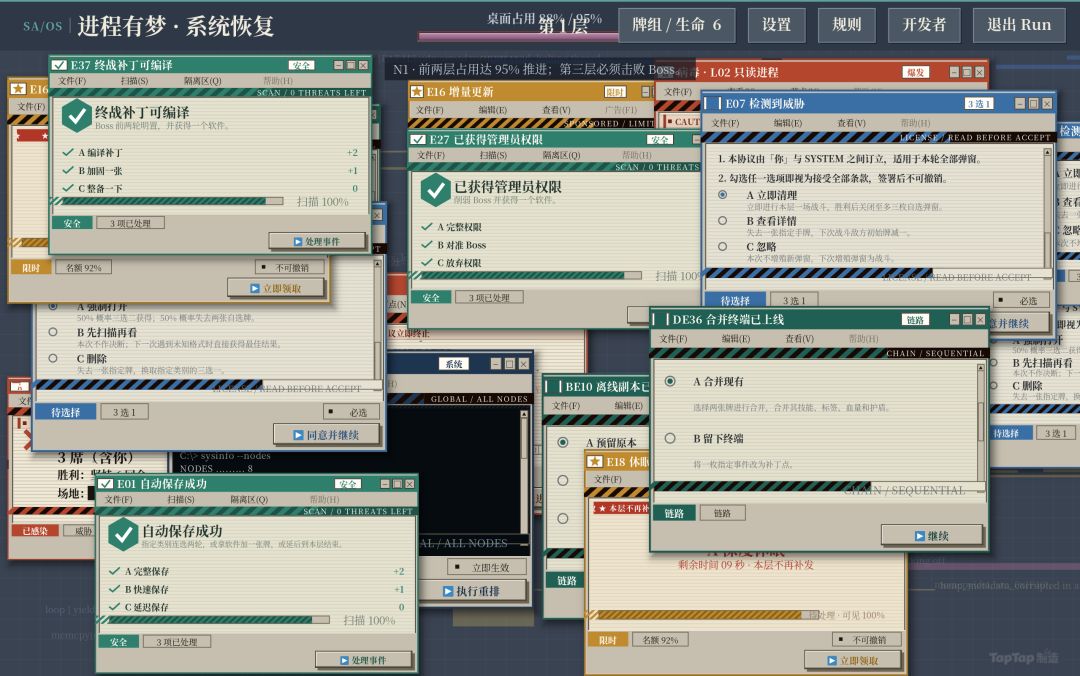Click the checkmark icon in E01 title bar
The height and width of the screenshot is (676, 1080).
point(105,484)
